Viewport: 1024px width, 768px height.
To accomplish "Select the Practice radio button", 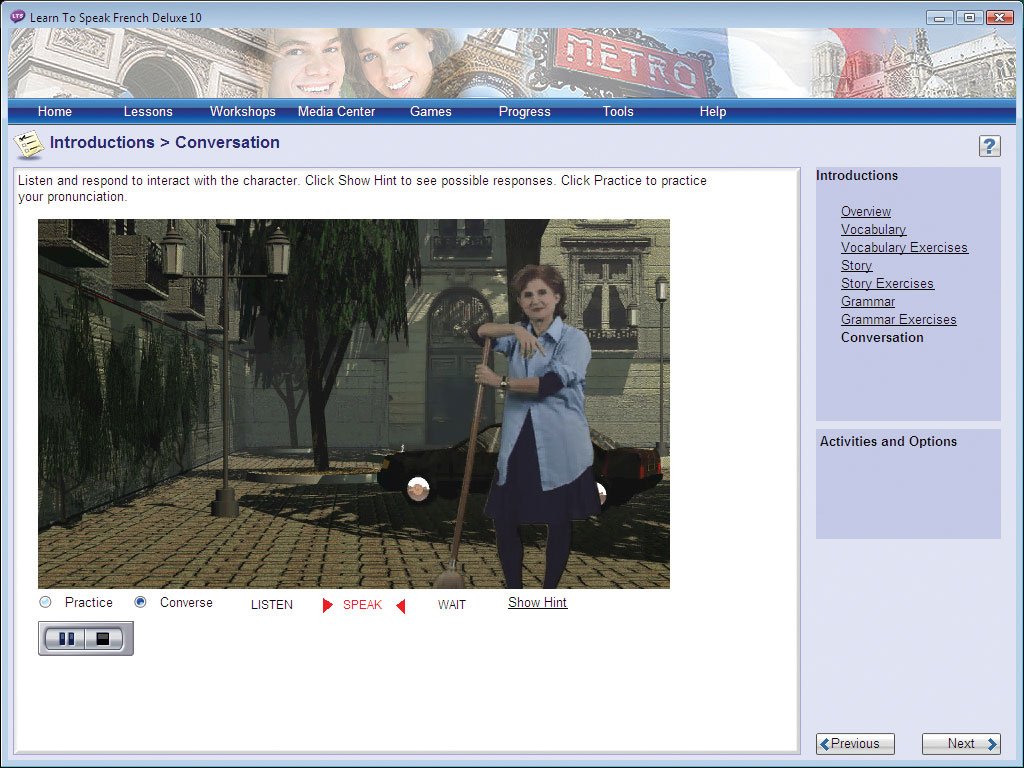I will 45,602.
